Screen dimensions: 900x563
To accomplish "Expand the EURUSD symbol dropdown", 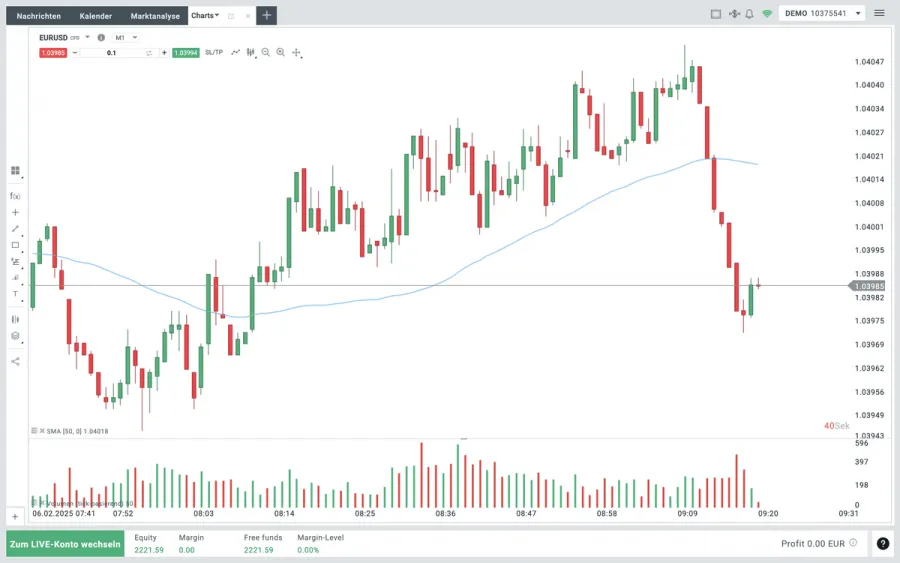I will (87, 37).
